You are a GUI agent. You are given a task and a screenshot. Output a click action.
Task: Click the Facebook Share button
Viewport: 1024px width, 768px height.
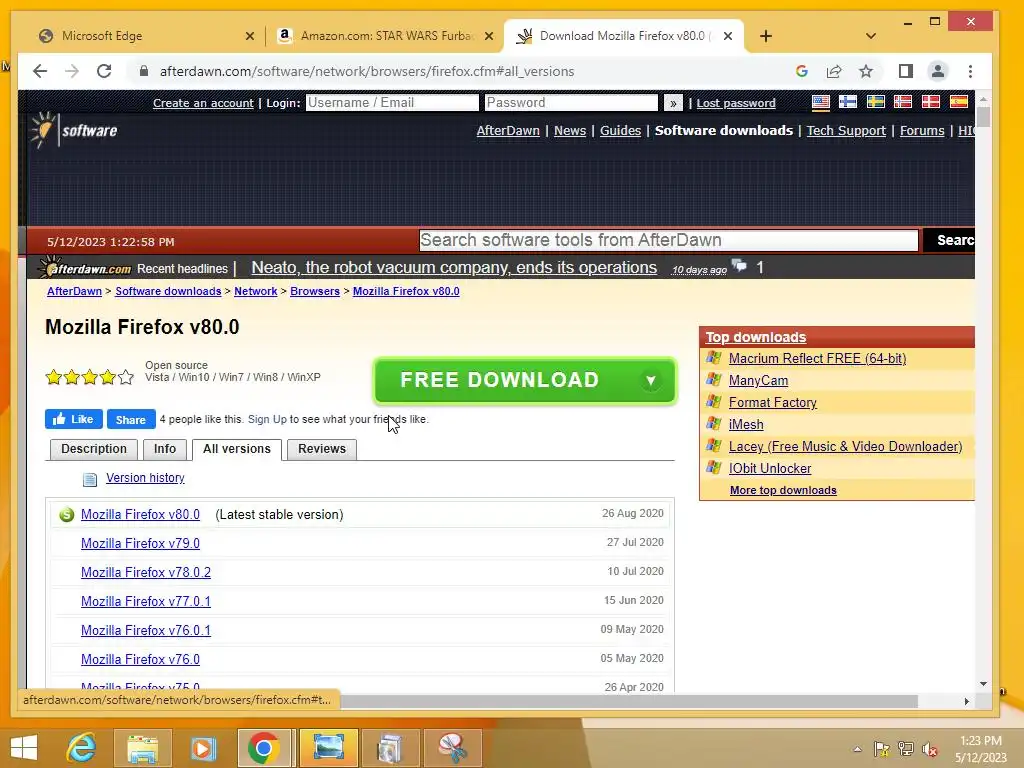click(131, 419)
